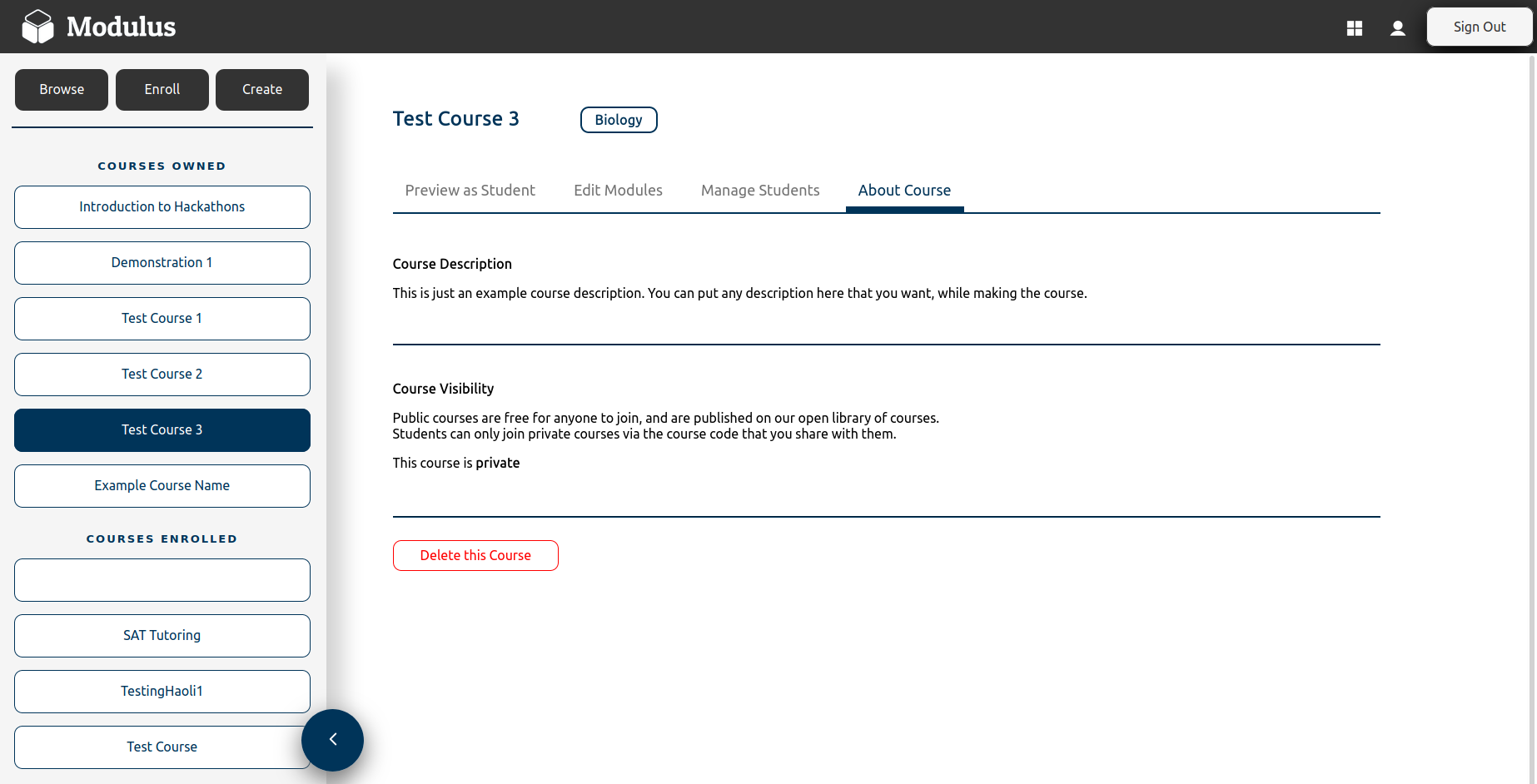The height and width of the screenshot is (784, 1537).
Task: Click the Sign Out button
Action: pos(1480,27)
